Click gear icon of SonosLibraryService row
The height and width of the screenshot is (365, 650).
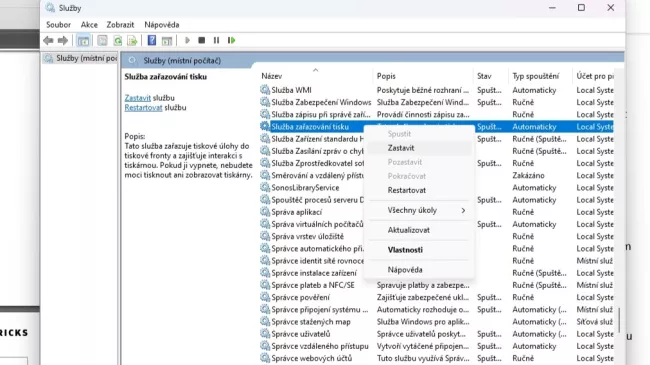(265, 187)
